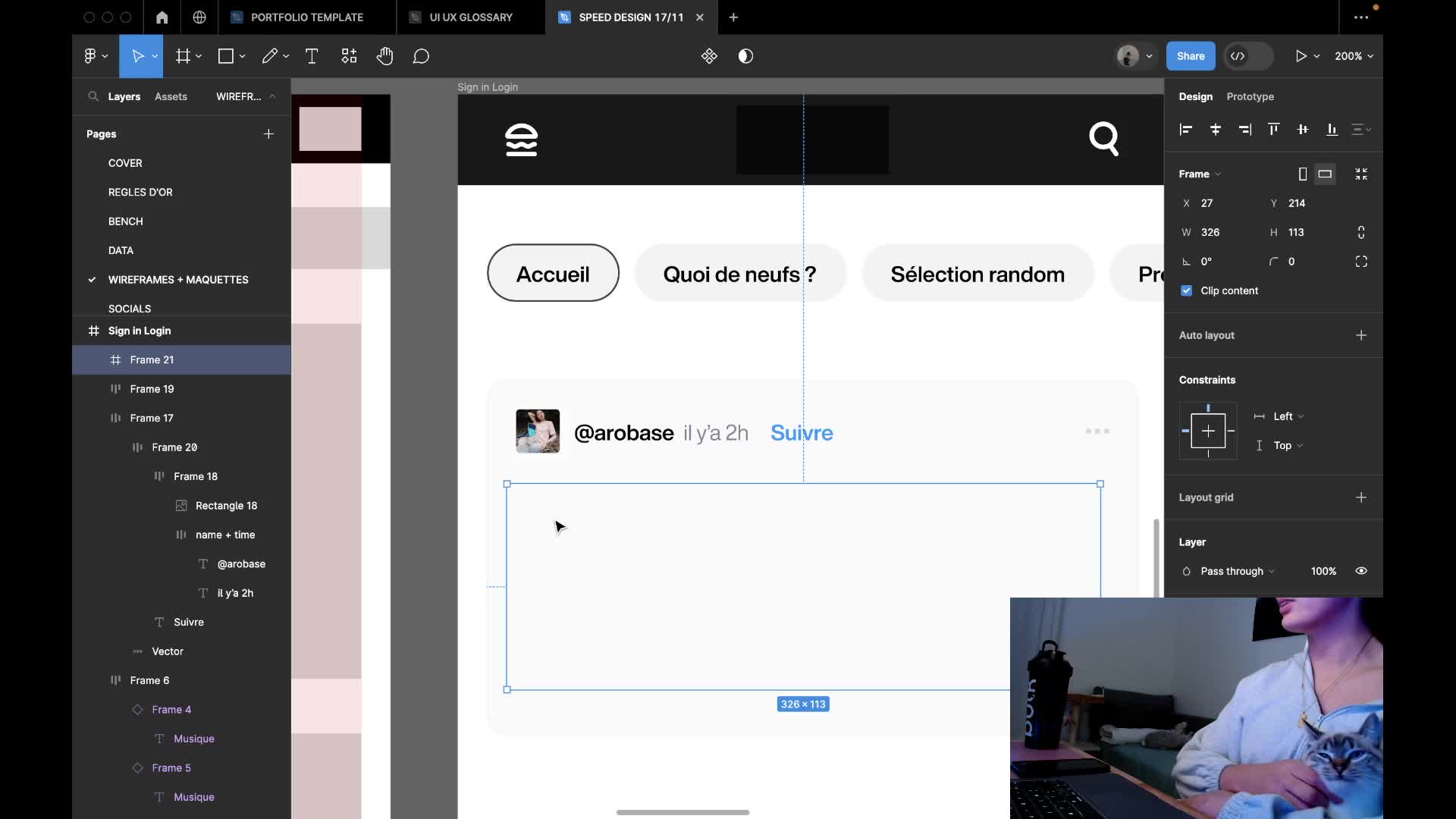
Task: Click the globe Community icon
Action: tap(199, 17)
